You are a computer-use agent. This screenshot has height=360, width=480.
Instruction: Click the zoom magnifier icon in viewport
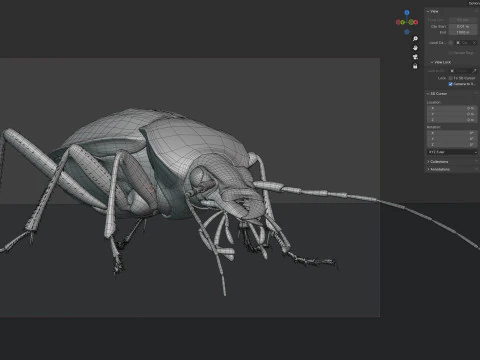point(415,39)
